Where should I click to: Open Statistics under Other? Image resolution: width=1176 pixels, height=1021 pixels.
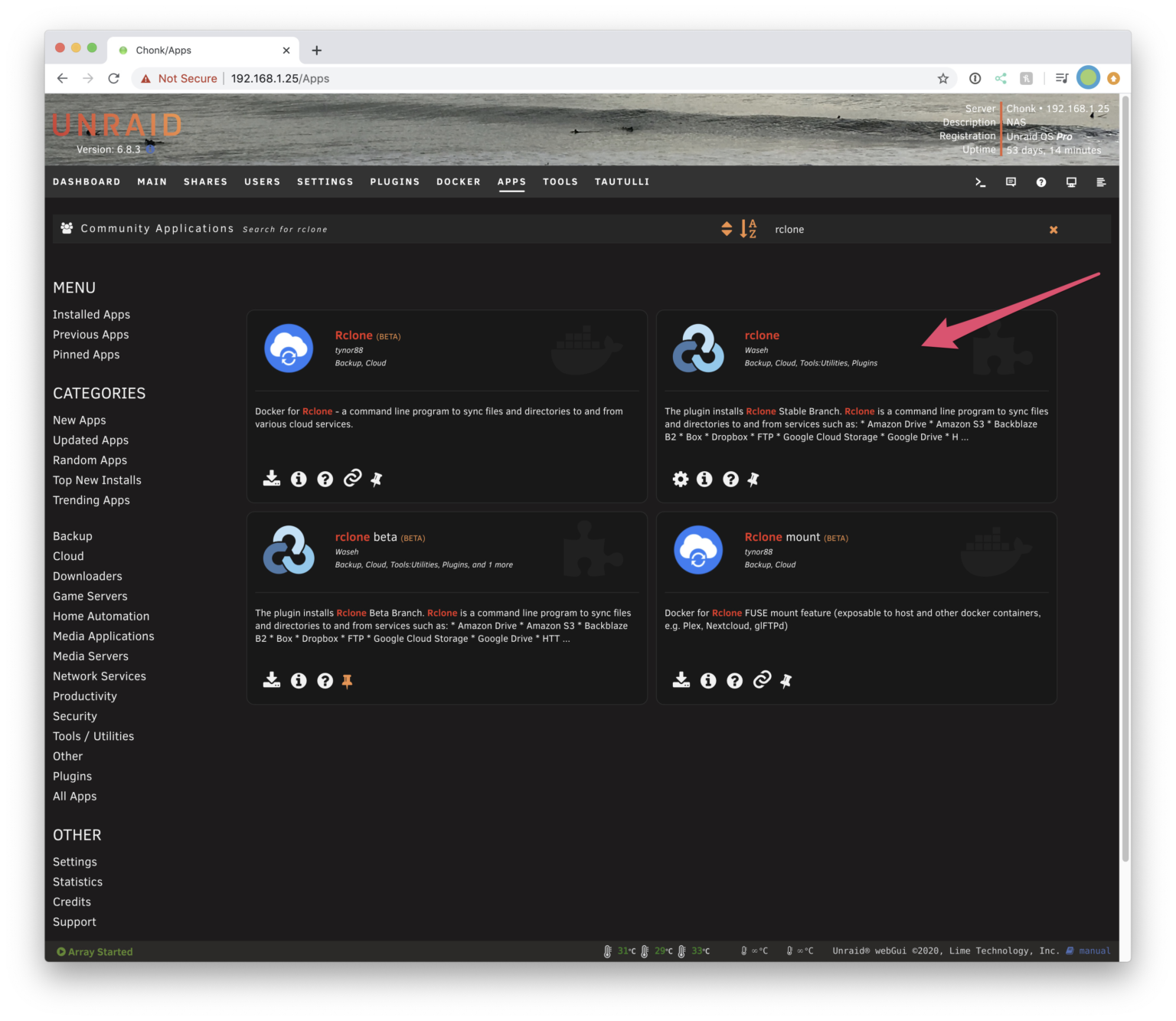click(x=77, y=882)
